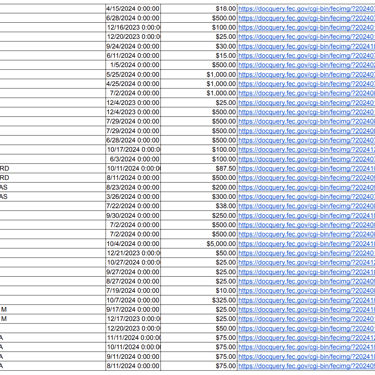Open the FEC link in the 6/11/2024 row

pos(307,56)
